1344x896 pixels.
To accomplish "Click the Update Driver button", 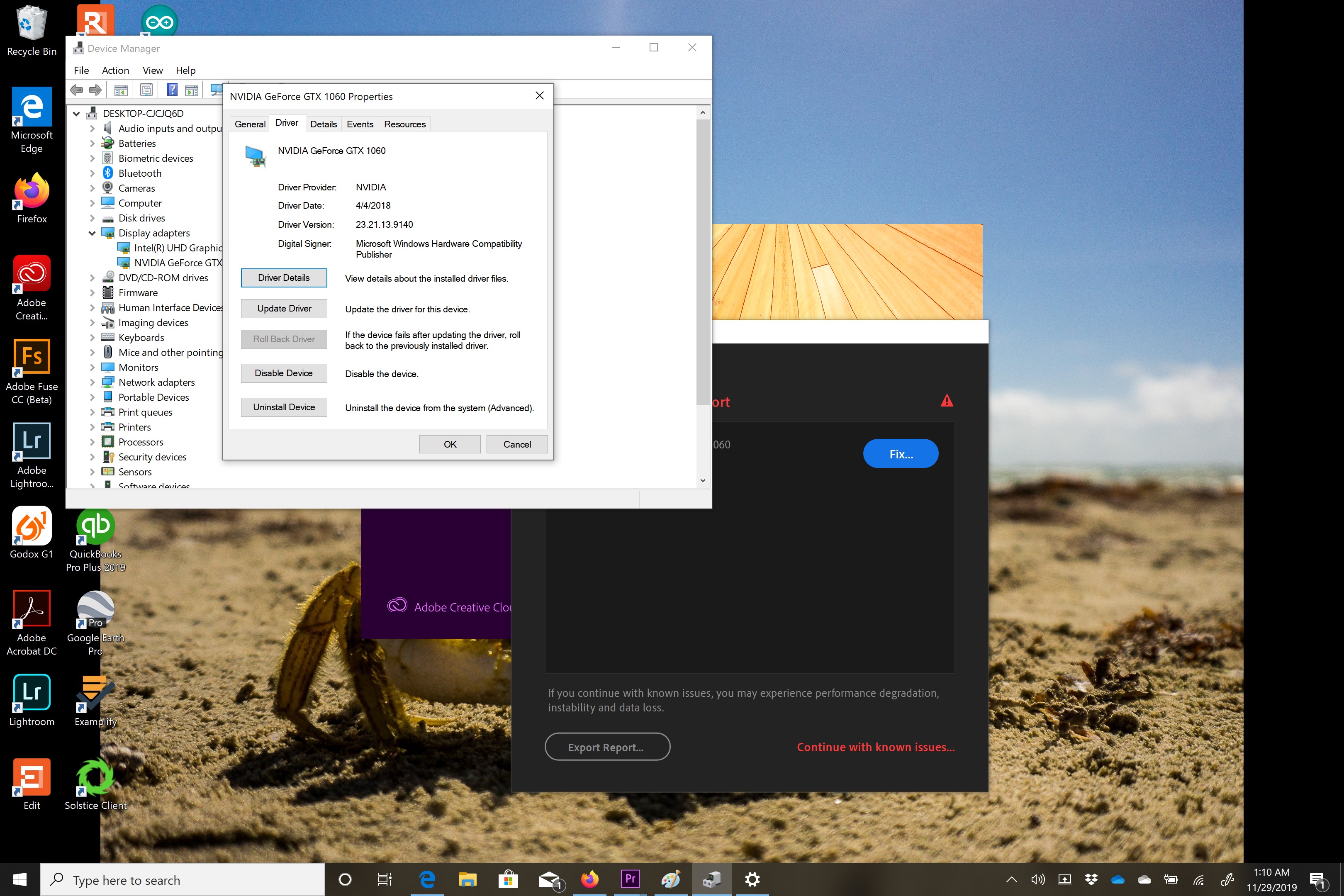I will pyautogui.click(x=284, y=308).
